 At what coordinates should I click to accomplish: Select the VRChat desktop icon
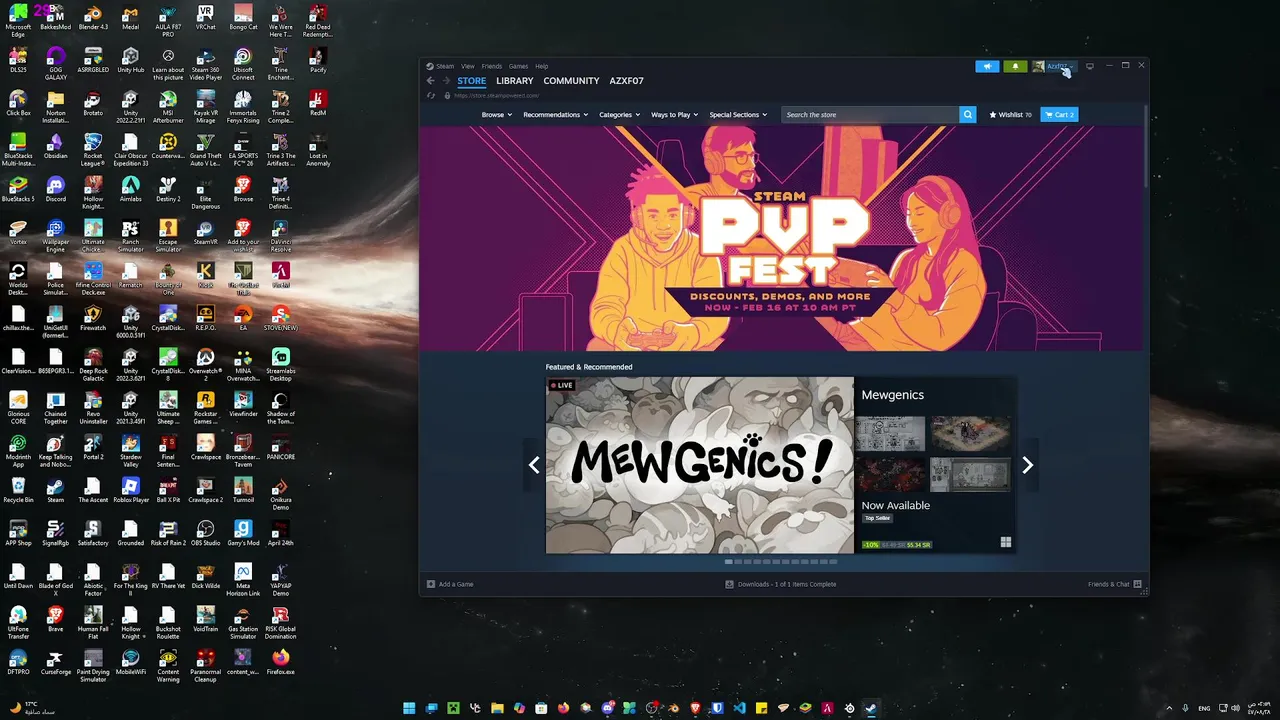206,18
